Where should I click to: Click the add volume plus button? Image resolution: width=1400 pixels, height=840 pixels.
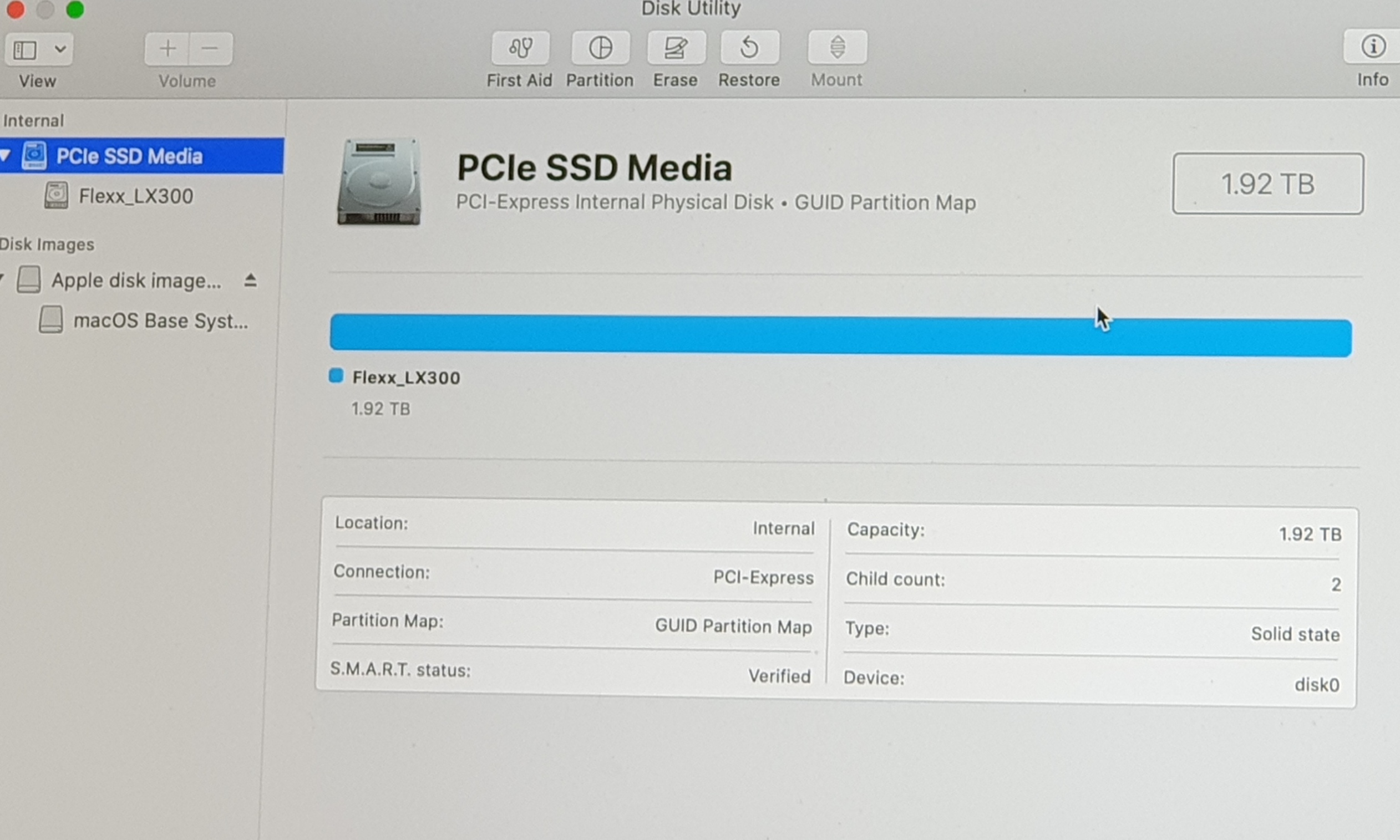click(167, 49)
